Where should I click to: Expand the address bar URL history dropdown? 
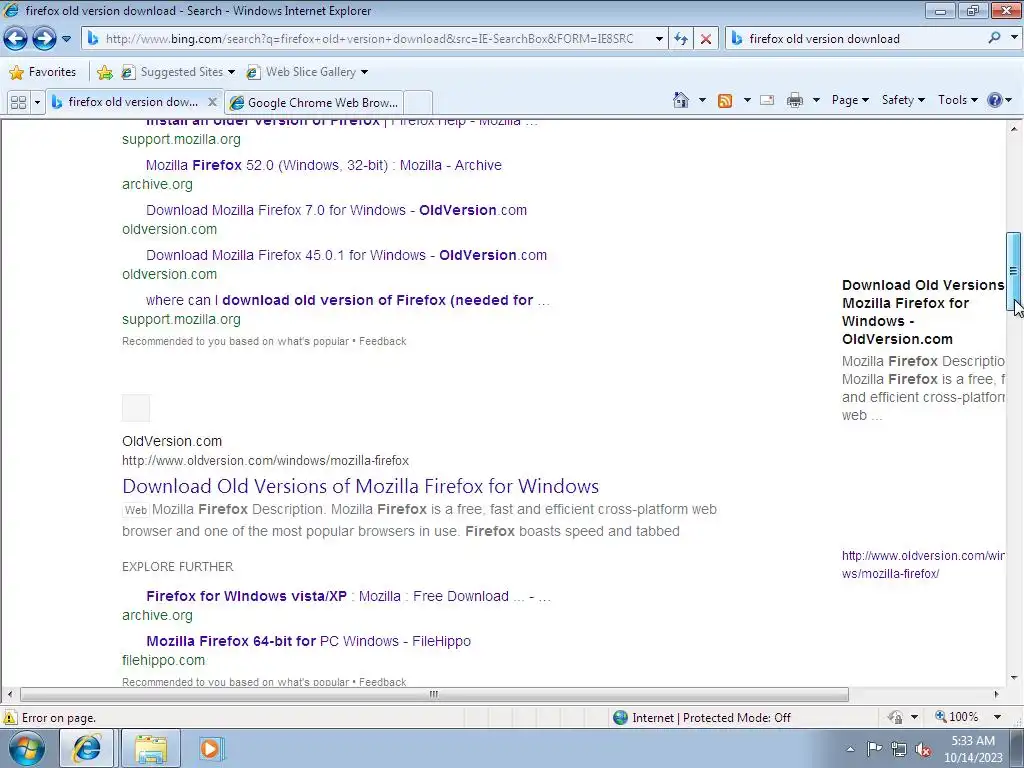(659, 39)
